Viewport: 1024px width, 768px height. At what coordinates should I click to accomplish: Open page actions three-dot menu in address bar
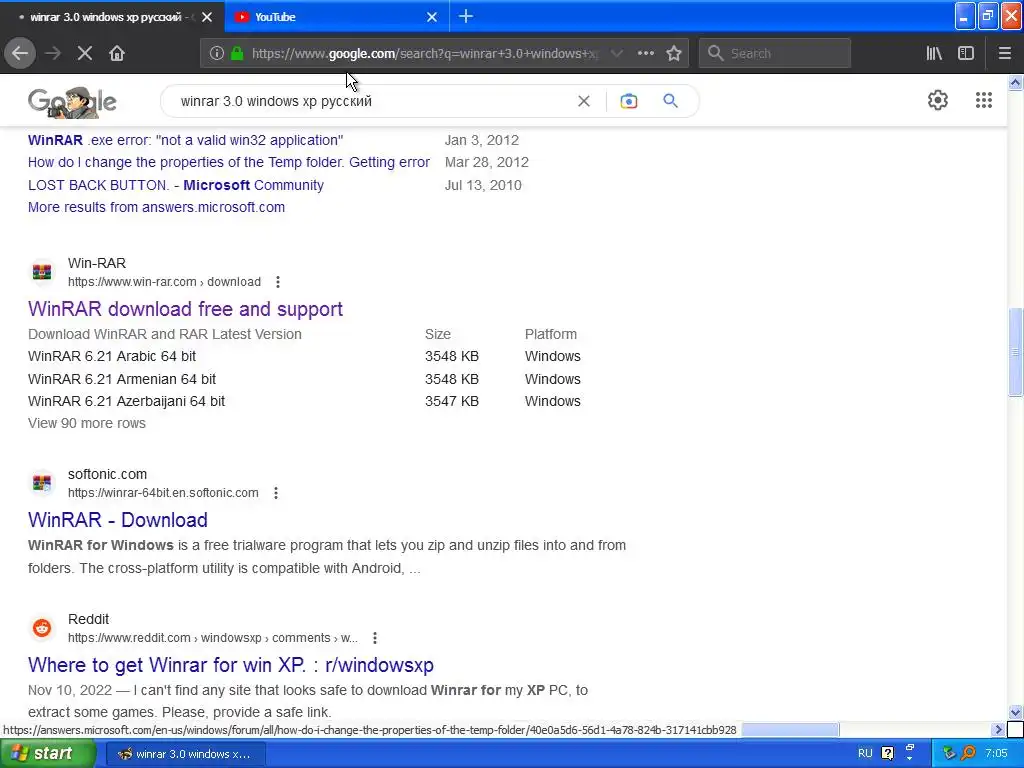(x=645, y=53)
